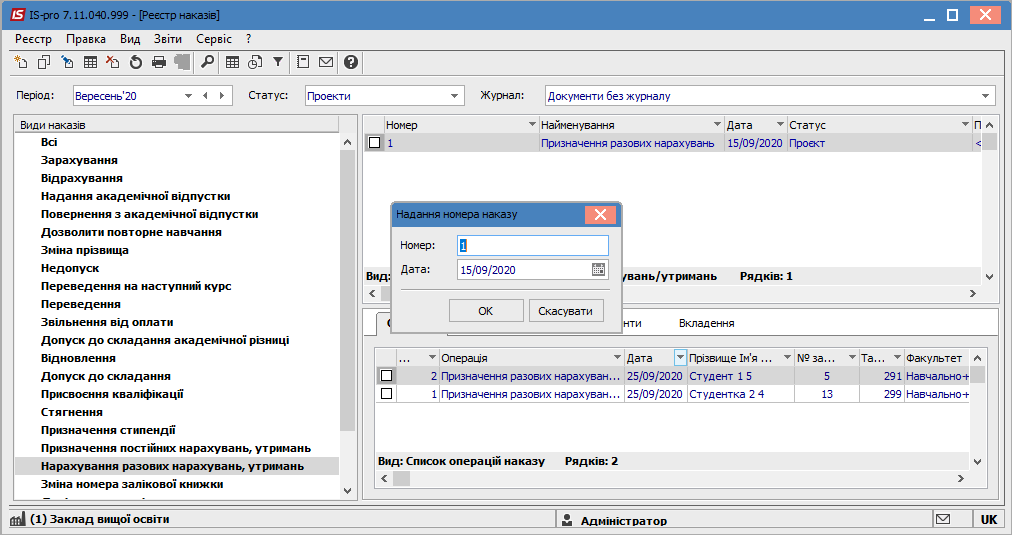Image resolution: width=1012 pixels, height=535 pixels.
Task: Click the question mark help icon
Action: point(350,62)
